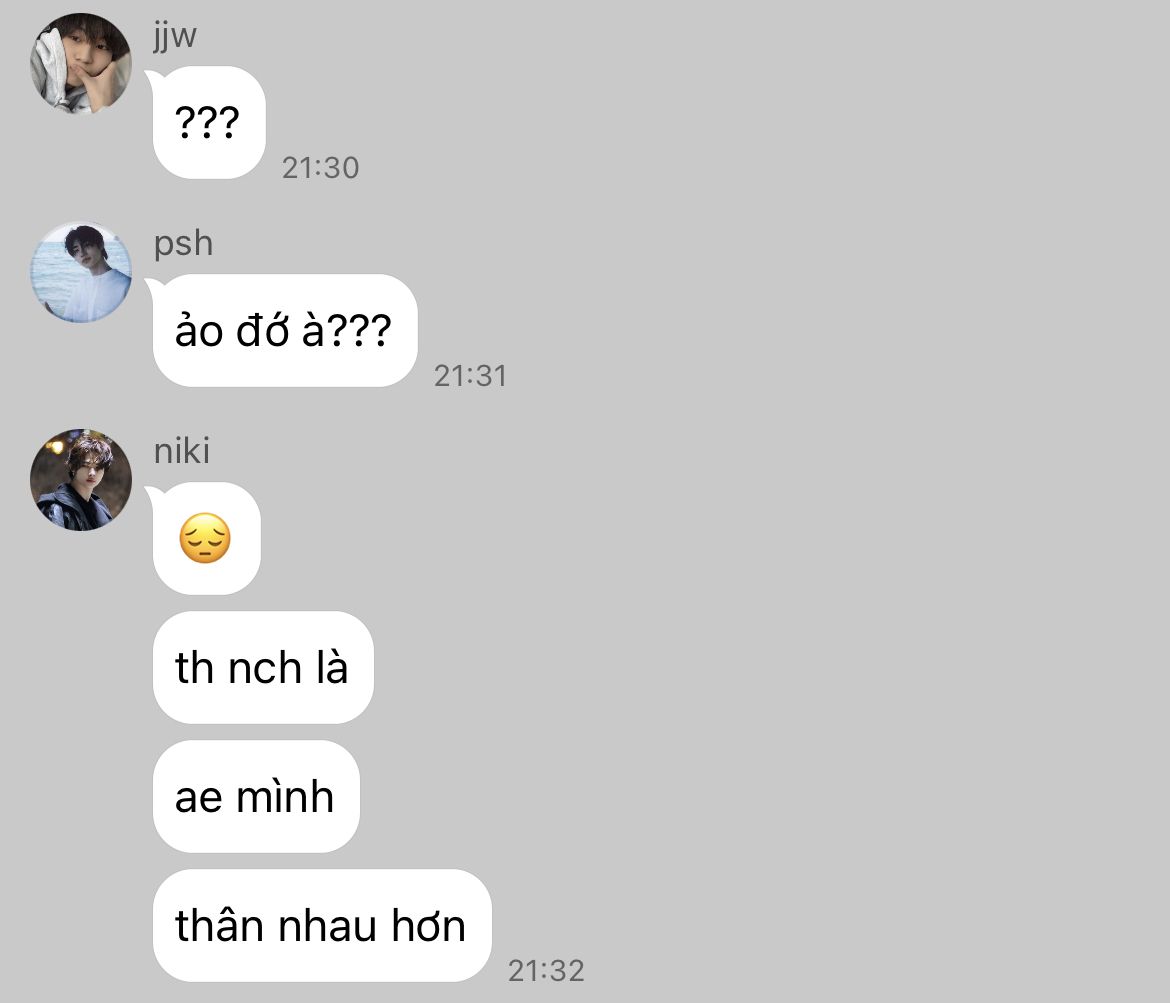Tap the 'thân nhau hơn' message bubble
Image resolution: width=1170 pixels, height=1003 pixels.
(x=322, y=925)
